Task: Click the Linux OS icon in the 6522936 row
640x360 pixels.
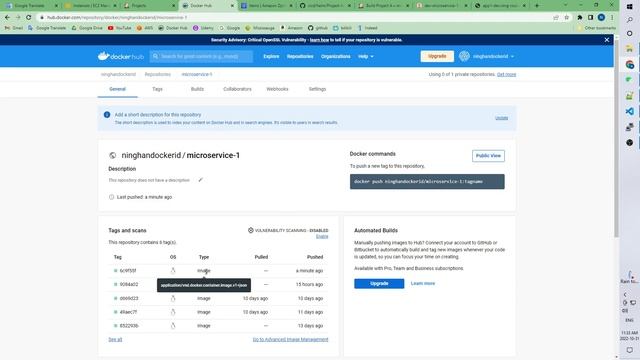Action: coord(173,326)
